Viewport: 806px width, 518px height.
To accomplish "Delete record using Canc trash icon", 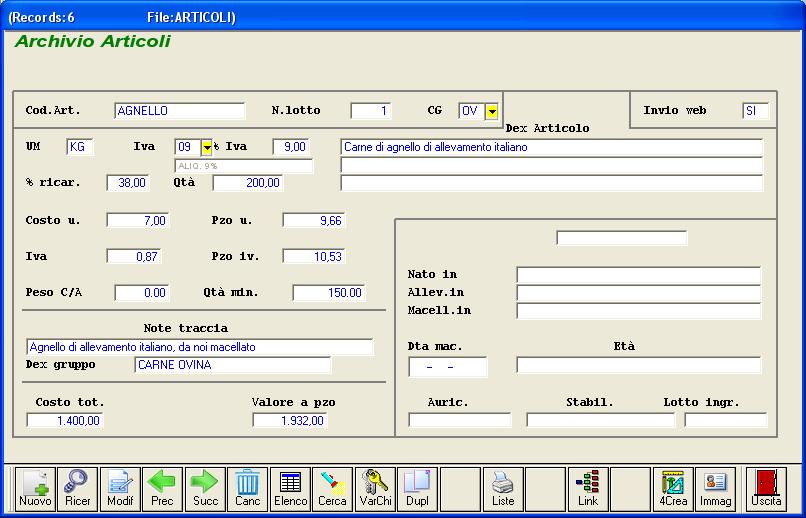I will tap(248, 489).
